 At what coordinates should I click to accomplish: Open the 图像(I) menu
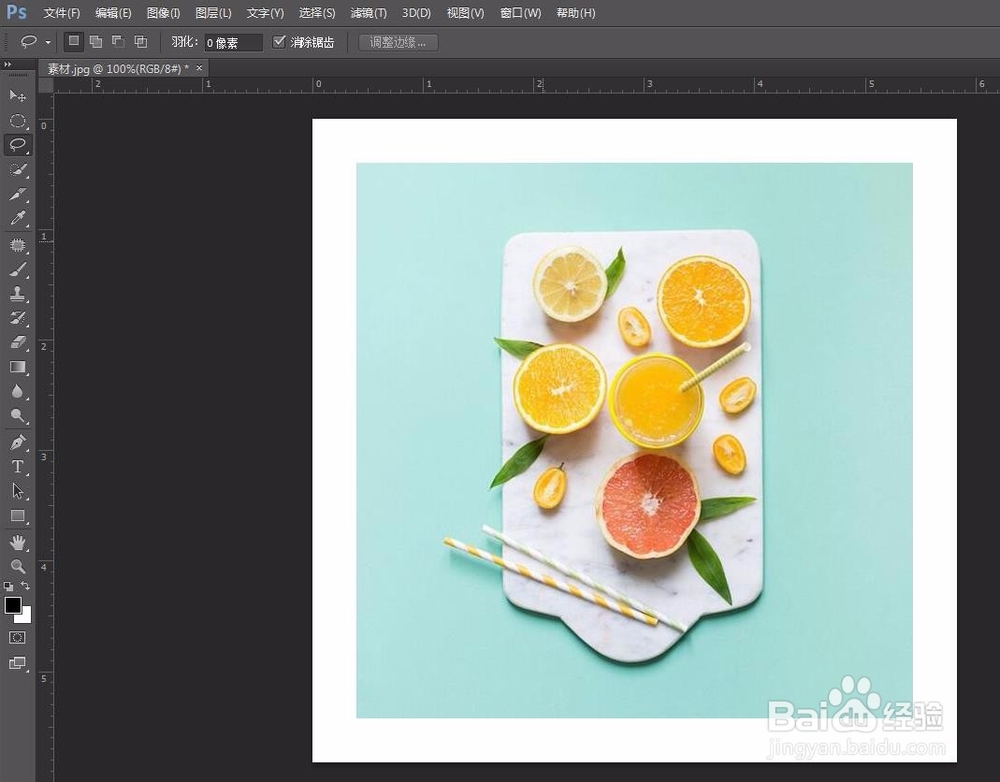[163, 13]
